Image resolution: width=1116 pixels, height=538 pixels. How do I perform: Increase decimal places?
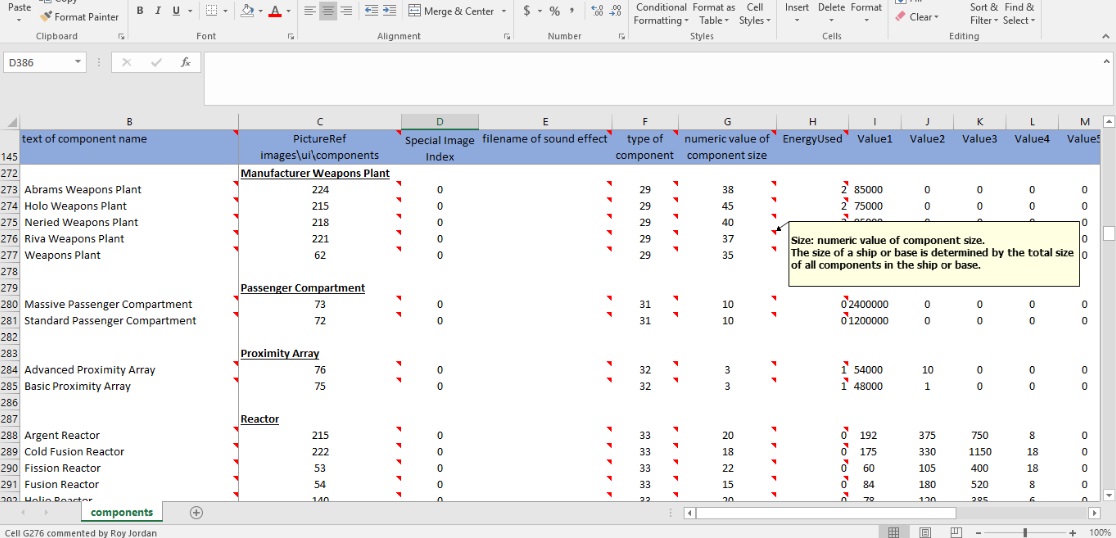tap(597, 11)
